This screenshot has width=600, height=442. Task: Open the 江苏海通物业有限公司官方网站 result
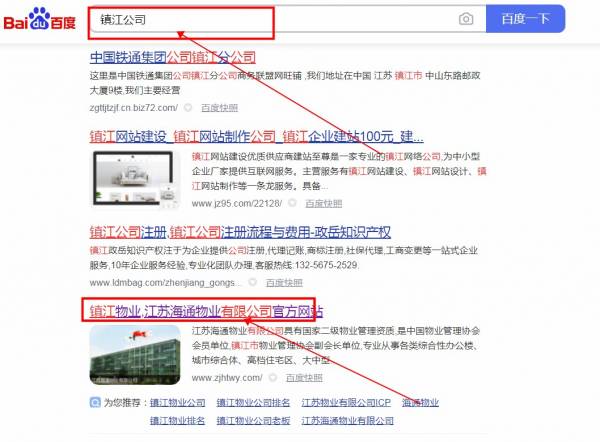(x=206, y=311)
